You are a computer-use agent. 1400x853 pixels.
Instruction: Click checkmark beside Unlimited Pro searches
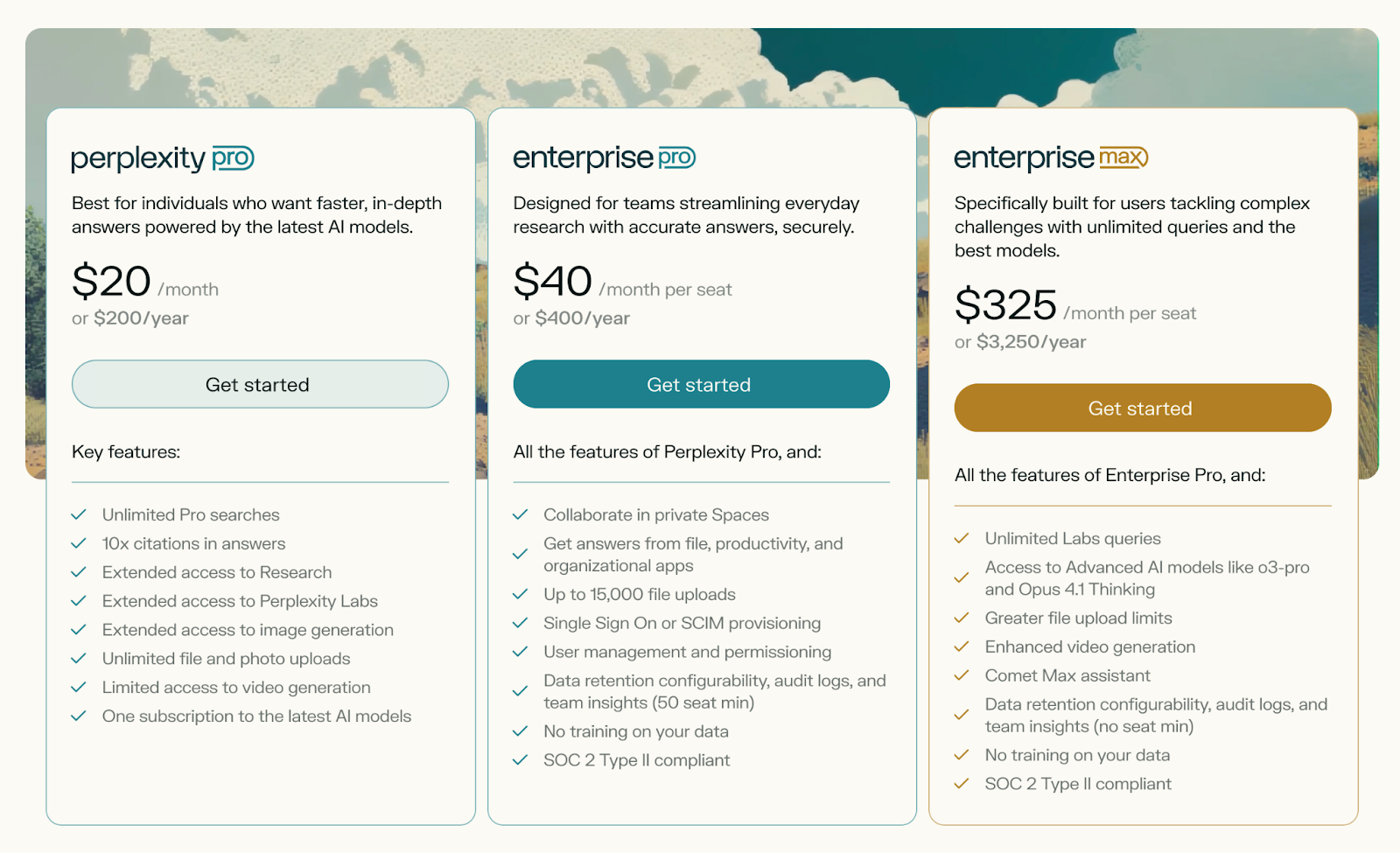click(79, 514)
